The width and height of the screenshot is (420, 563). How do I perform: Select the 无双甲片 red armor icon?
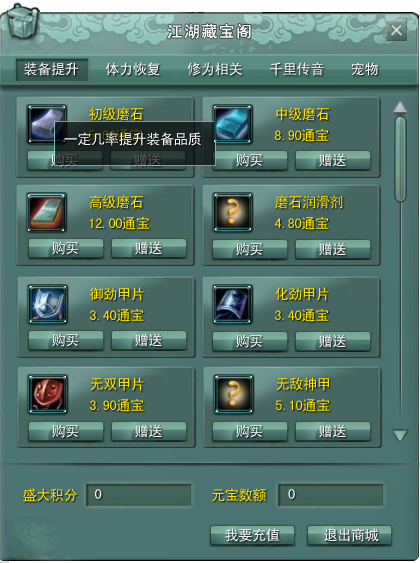pyautogui.click(x=48, y=394)
